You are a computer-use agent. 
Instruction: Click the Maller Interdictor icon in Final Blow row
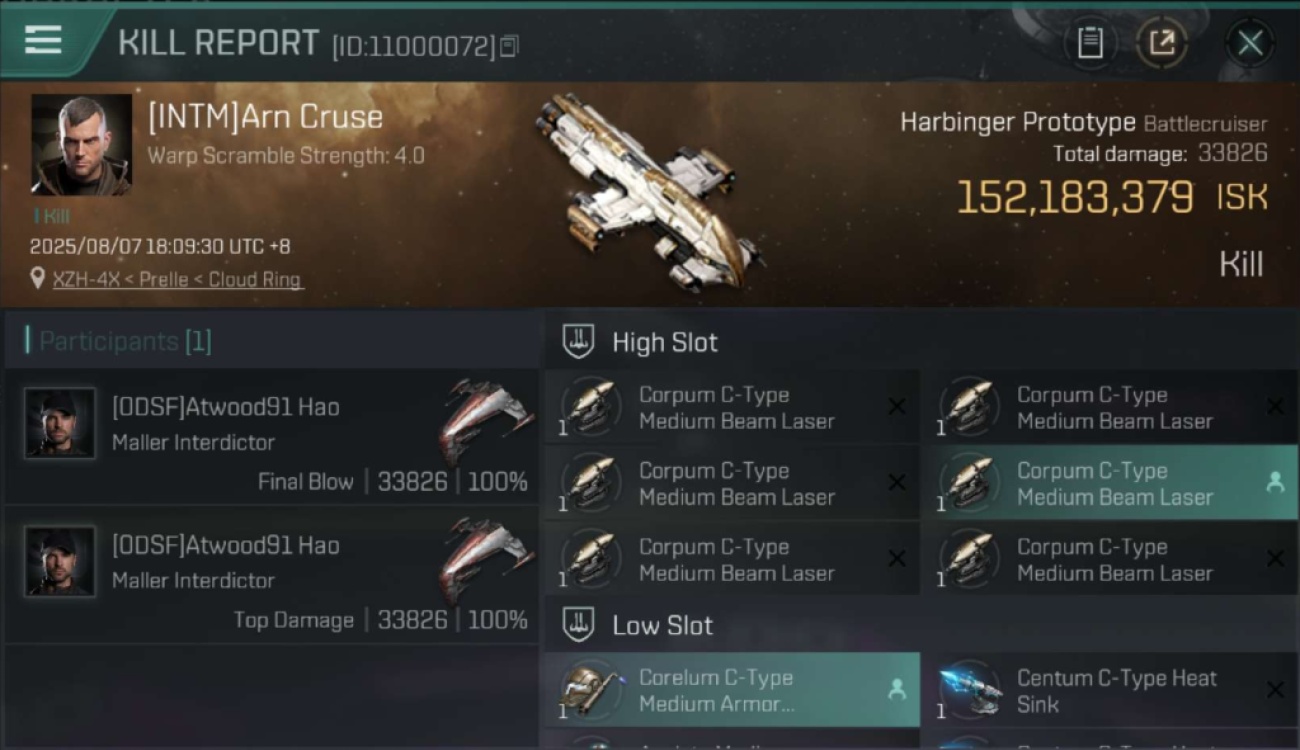(486, 422)
